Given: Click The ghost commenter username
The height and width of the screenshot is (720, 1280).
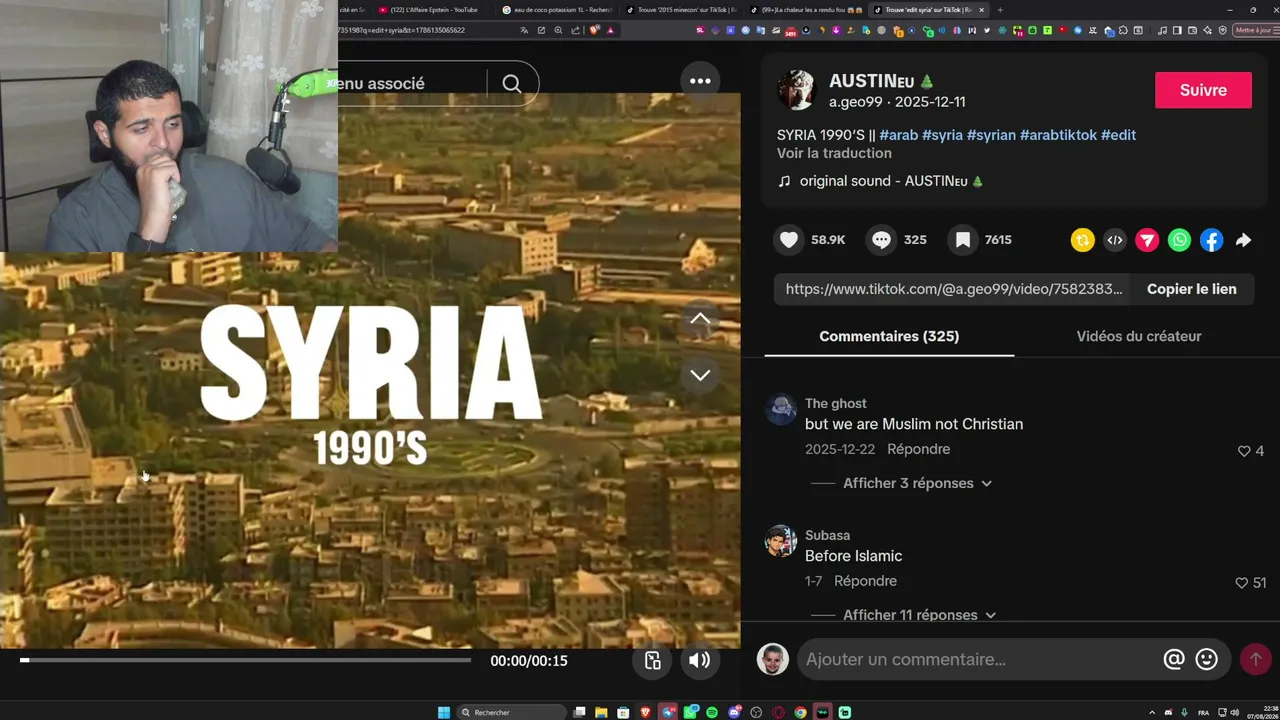Looking at the screenshot, I should pyautogui.click(x=835, y=403).
